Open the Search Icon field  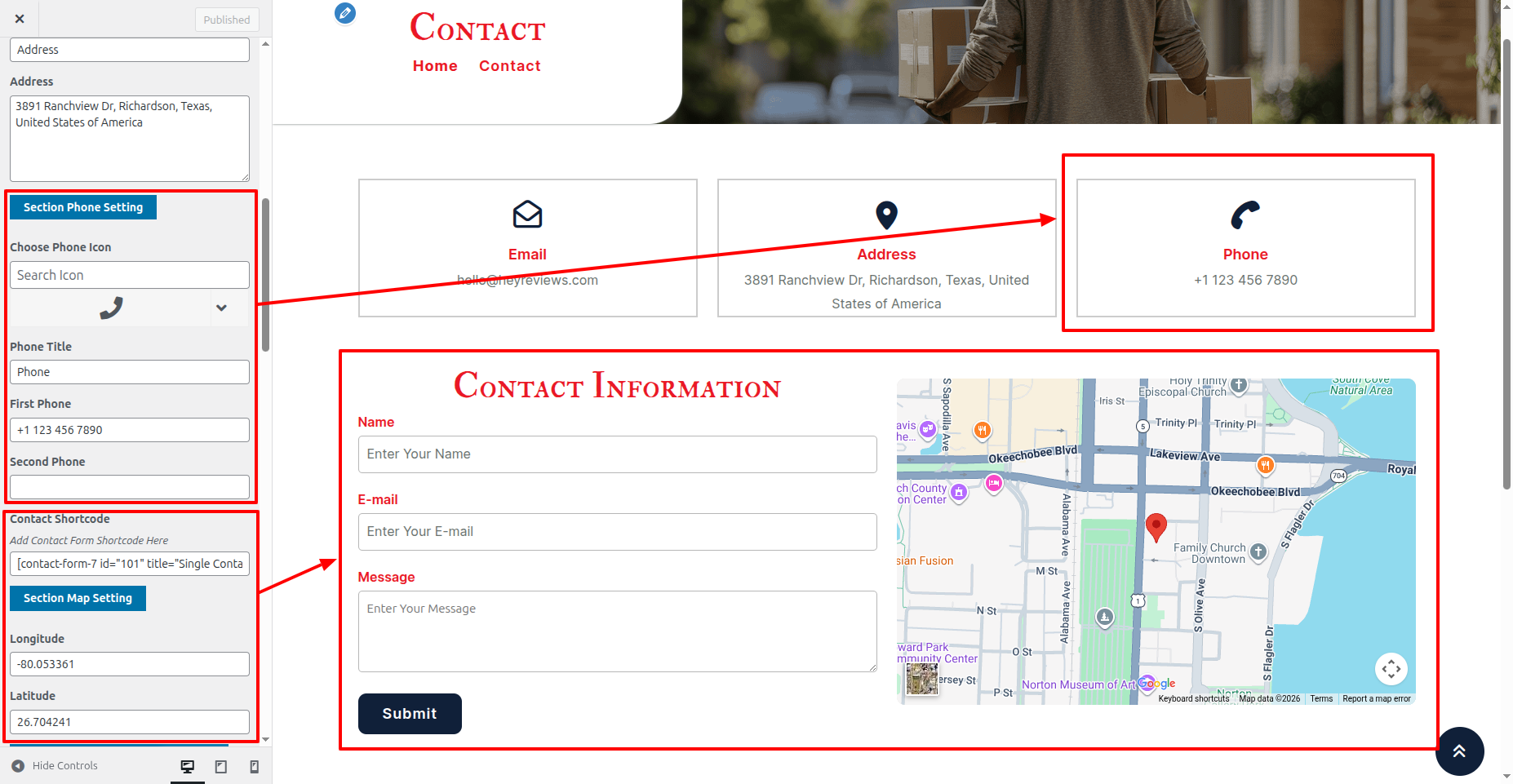coord(130,275)
